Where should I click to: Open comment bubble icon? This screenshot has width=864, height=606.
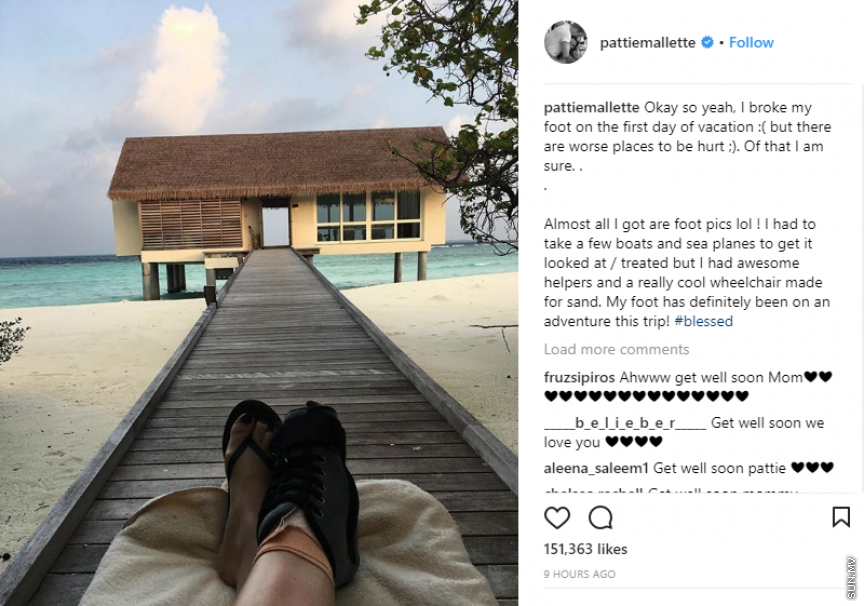(x=600, y=517)
